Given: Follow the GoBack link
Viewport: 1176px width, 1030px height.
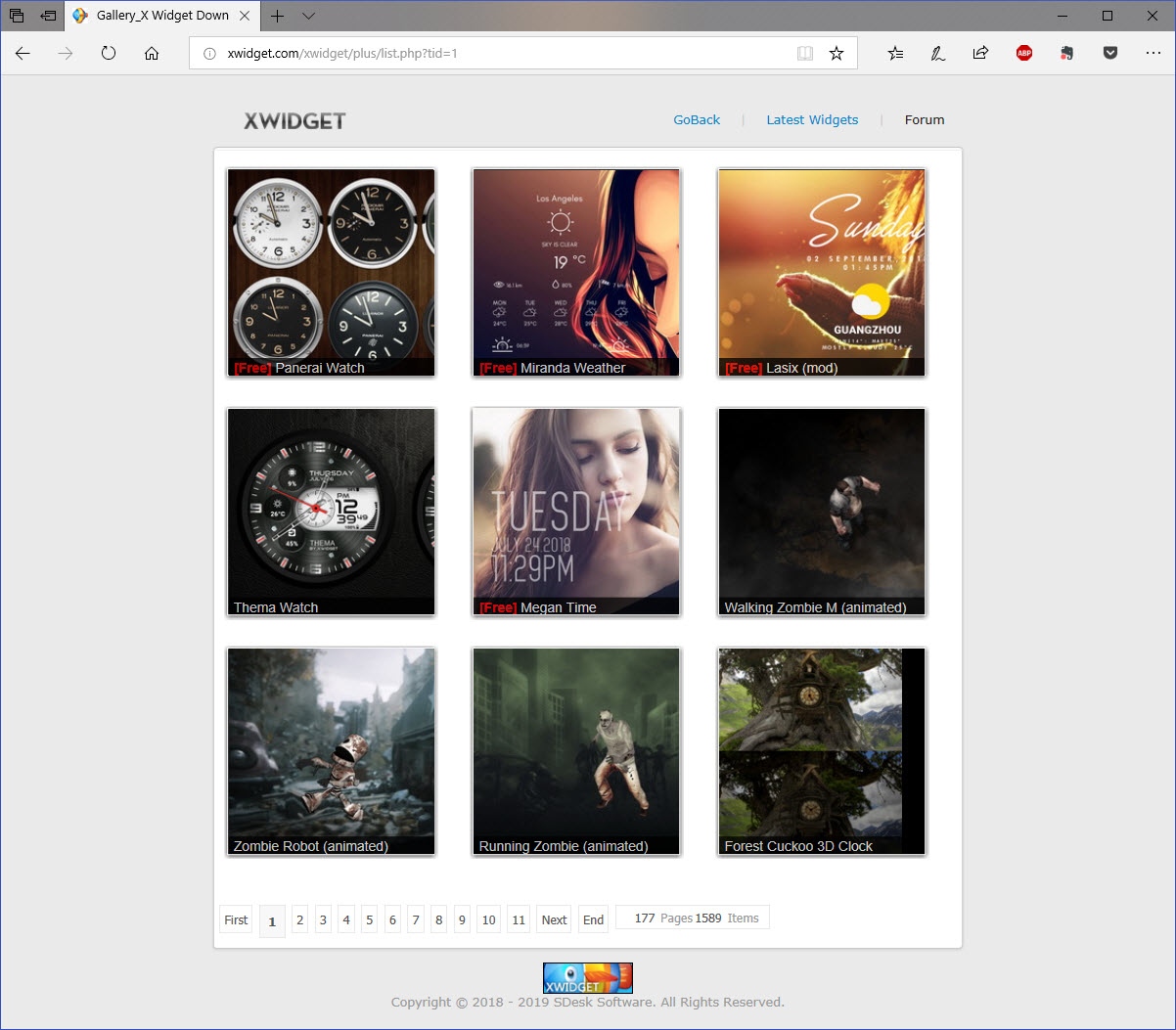Looking at the screenshot, I should coord(697,119).
